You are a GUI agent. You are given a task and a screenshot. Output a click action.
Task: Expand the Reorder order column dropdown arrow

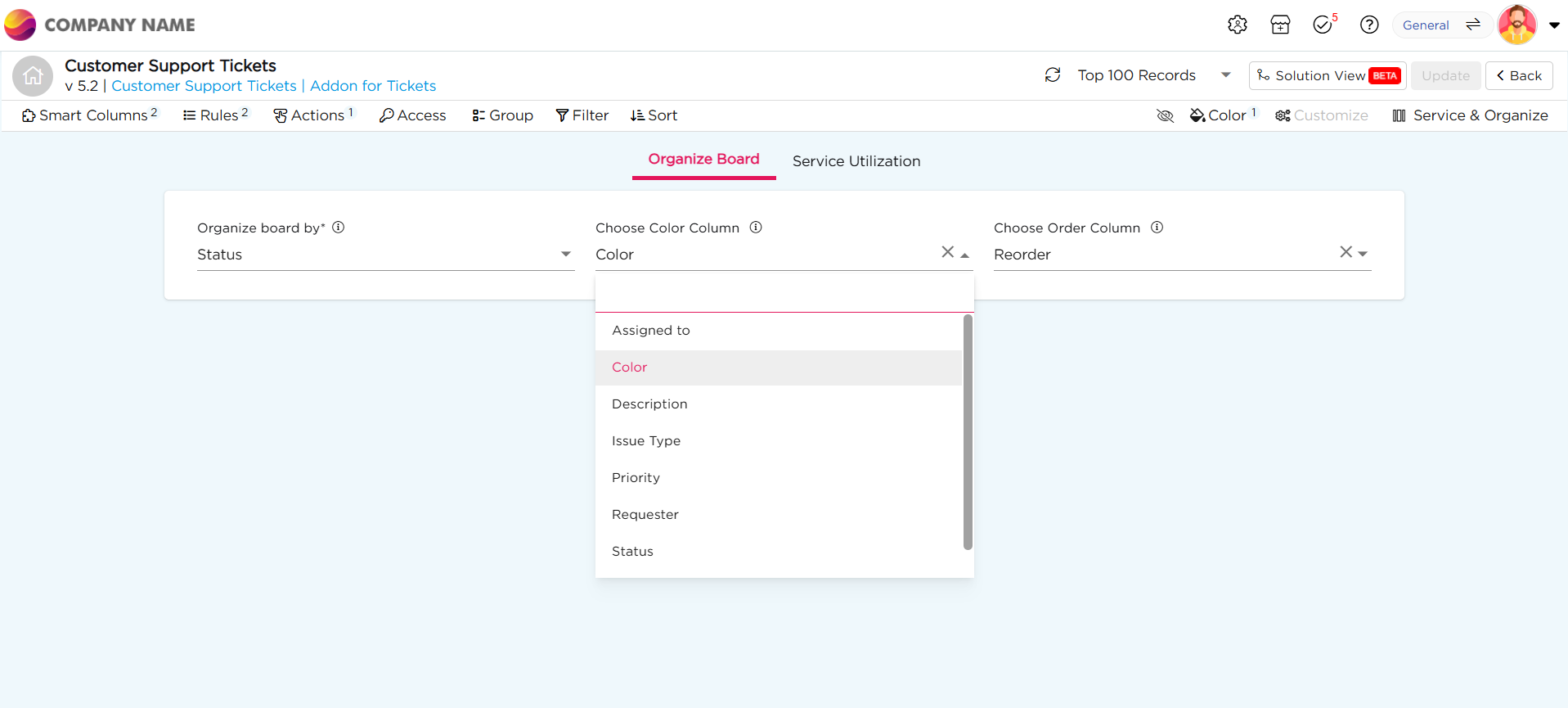1363,254
